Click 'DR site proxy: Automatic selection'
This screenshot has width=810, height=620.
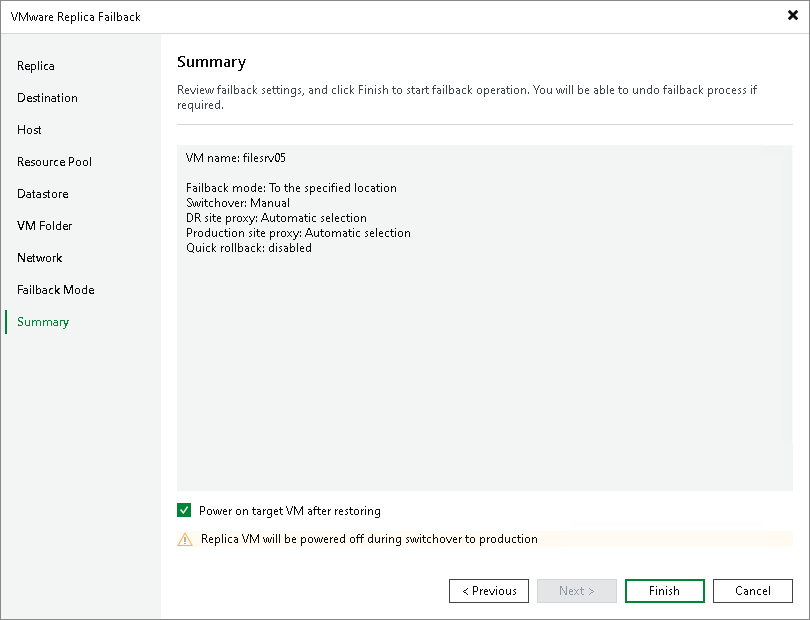tap(276, 218)
